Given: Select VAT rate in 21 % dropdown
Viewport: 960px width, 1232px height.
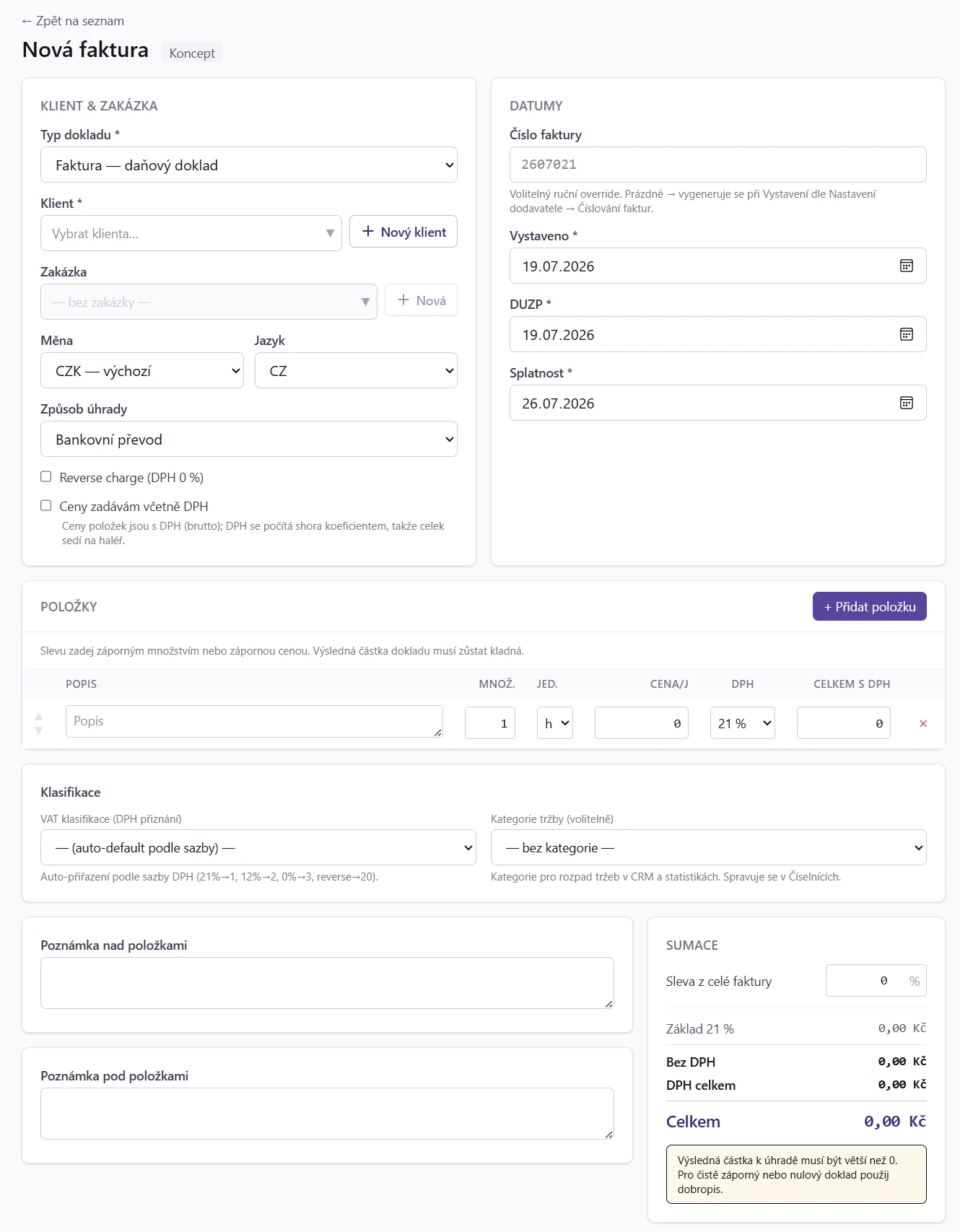Looking at the screenshot, I should coord(743,723).
